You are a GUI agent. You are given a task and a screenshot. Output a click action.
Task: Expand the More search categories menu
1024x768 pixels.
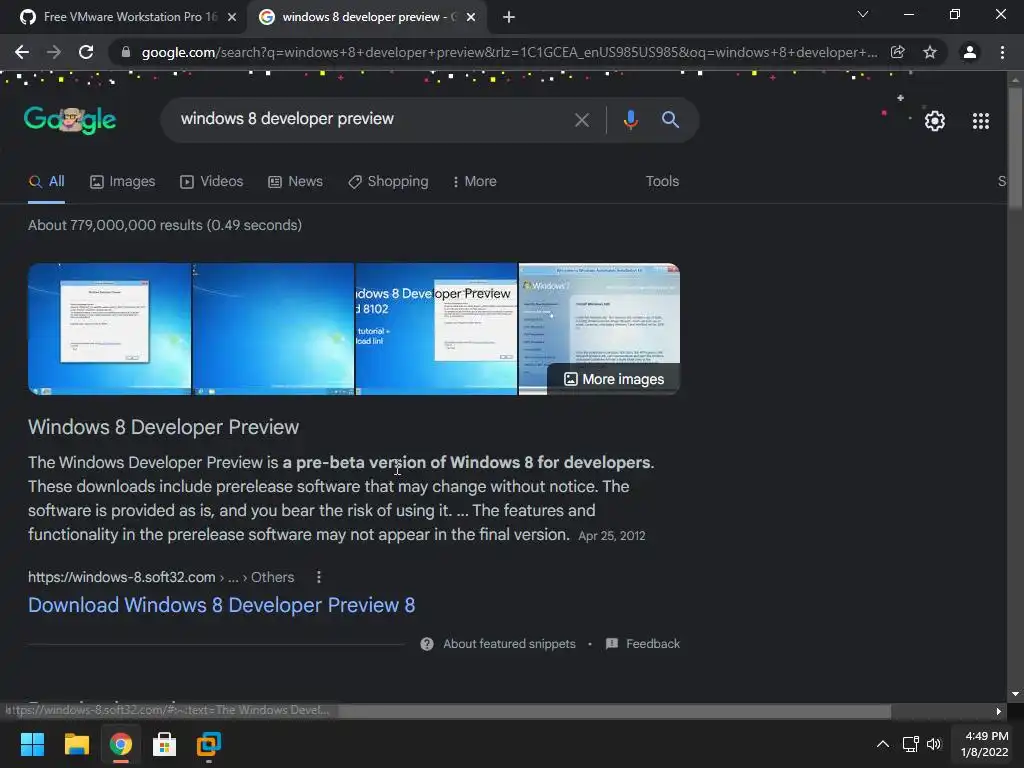pos(474,182)
